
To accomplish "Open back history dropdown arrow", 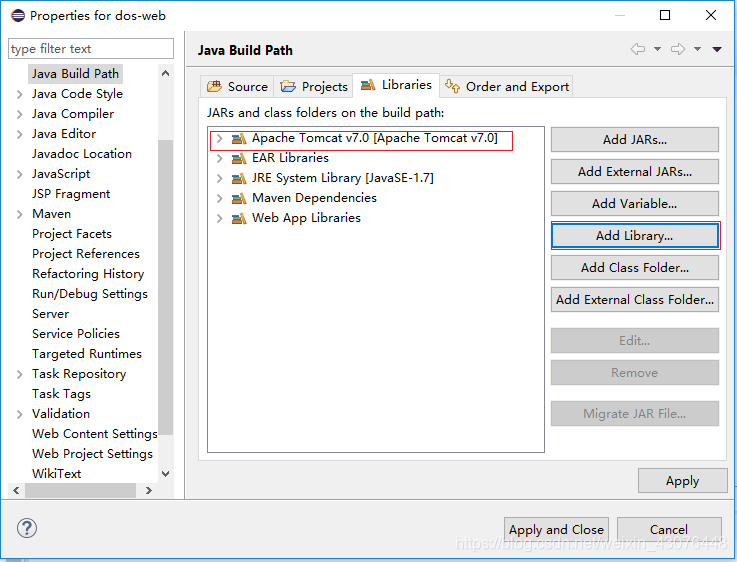I will click(x=658, y=49).
